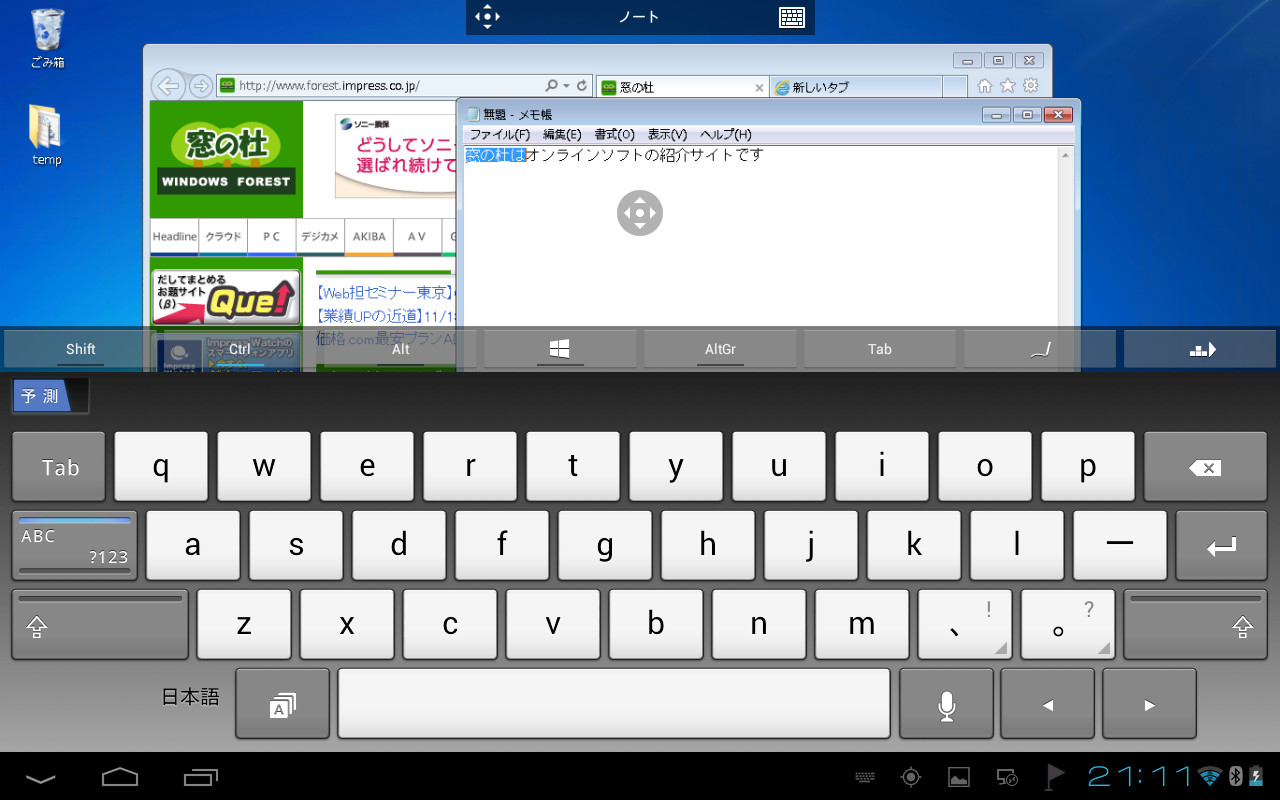This screenshot has height=800, width=1280.
Task: Open the 表示(V) menu in Notepad
Action: pyautogui.click(x=667, y=134)
